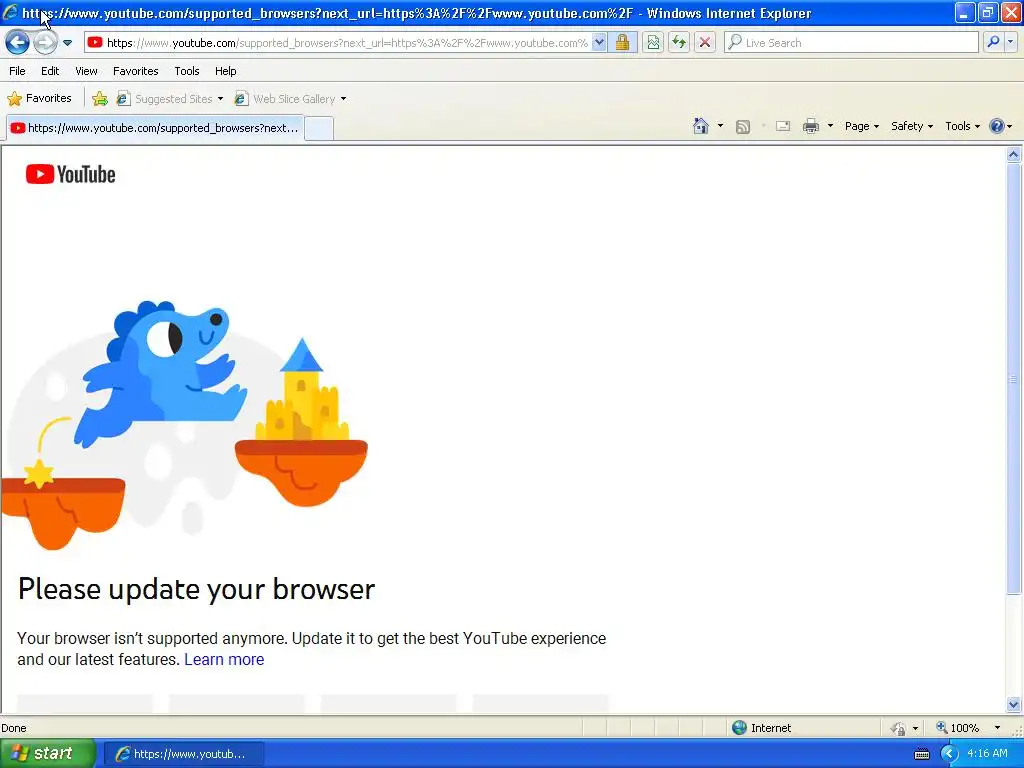Click the Forward navigation arrow
Viewport: 1024px width, 768px height.
click(45, 43)
